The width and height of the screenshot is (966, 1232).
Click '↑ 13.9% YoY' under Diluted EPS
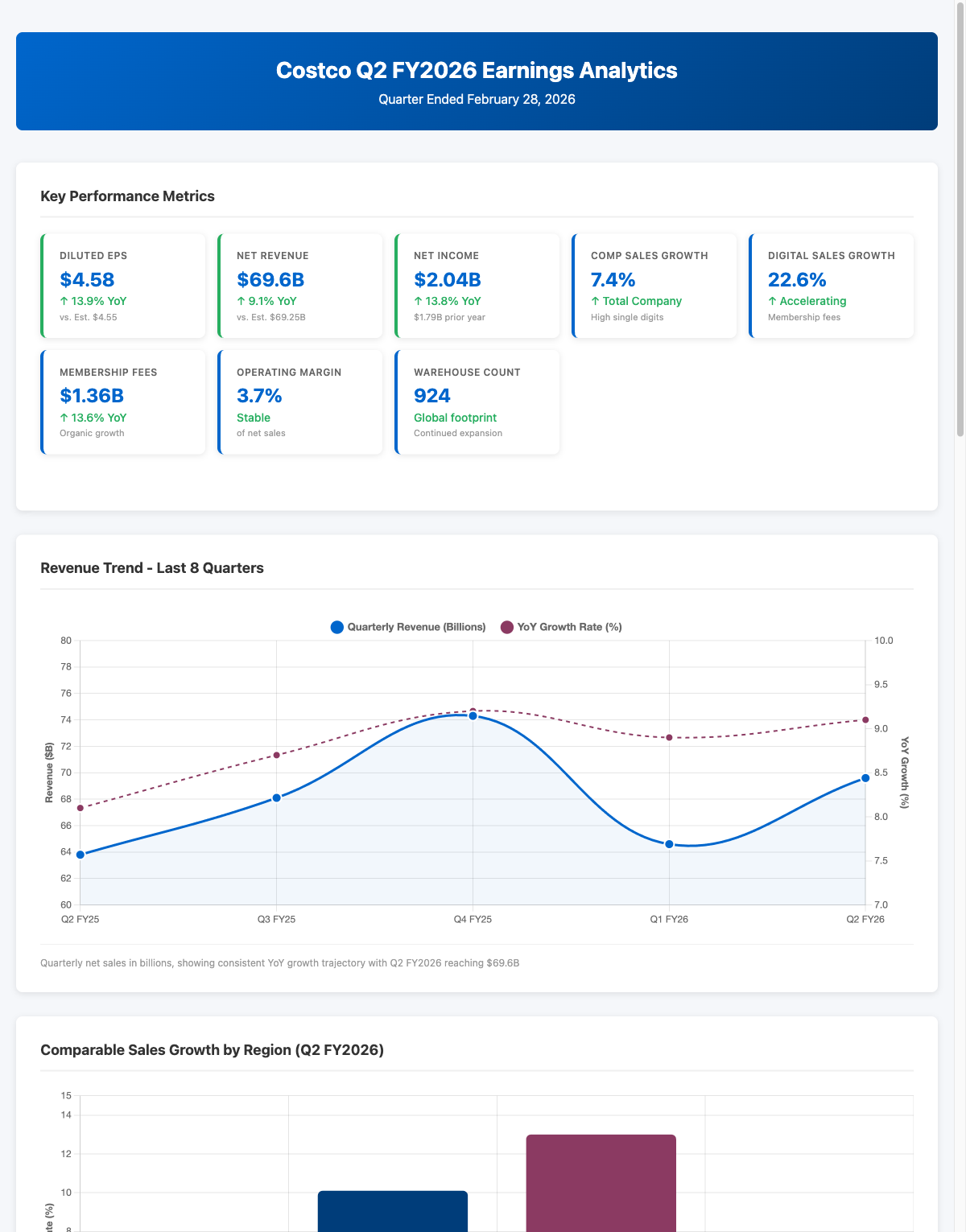point(93,301)
